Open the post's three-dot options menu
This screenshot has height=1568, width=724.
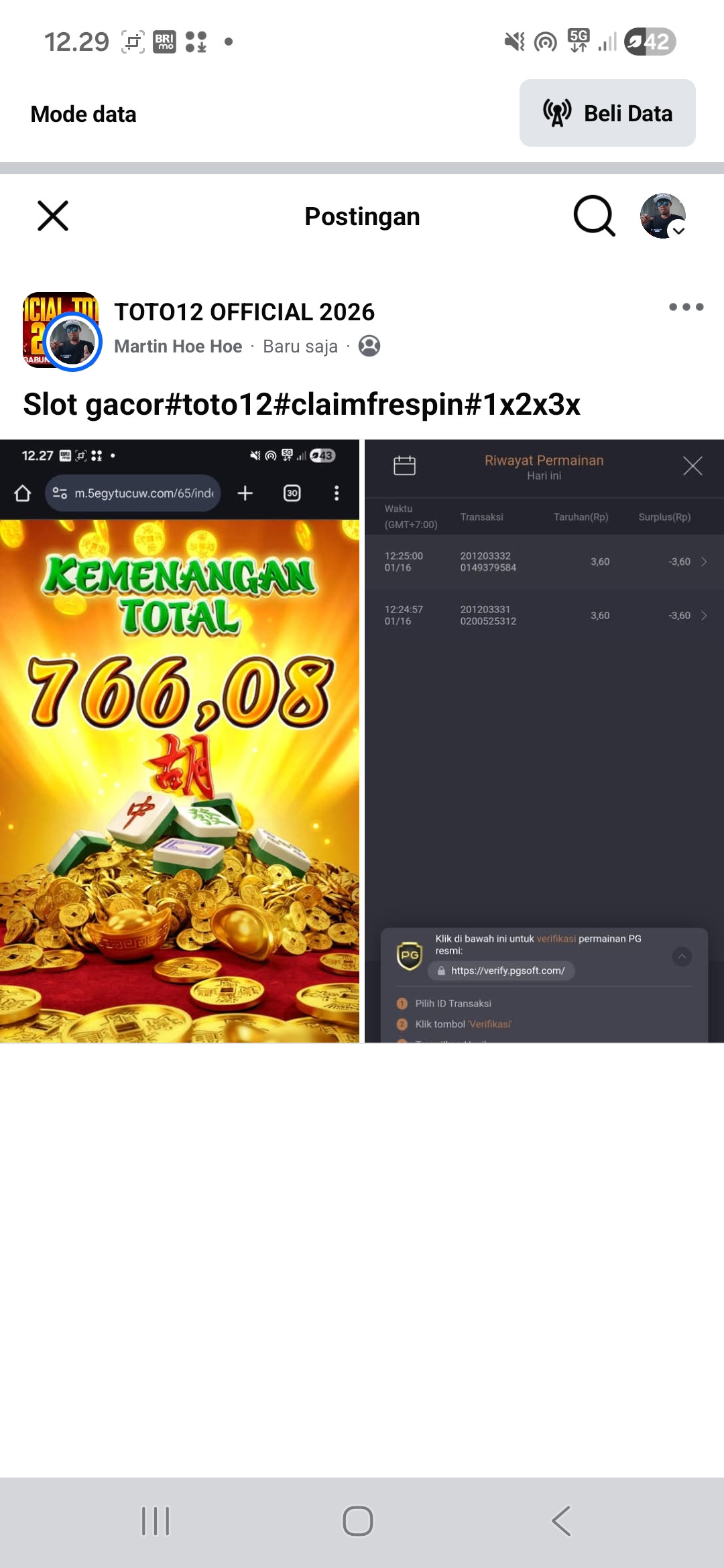pos(686,307)
